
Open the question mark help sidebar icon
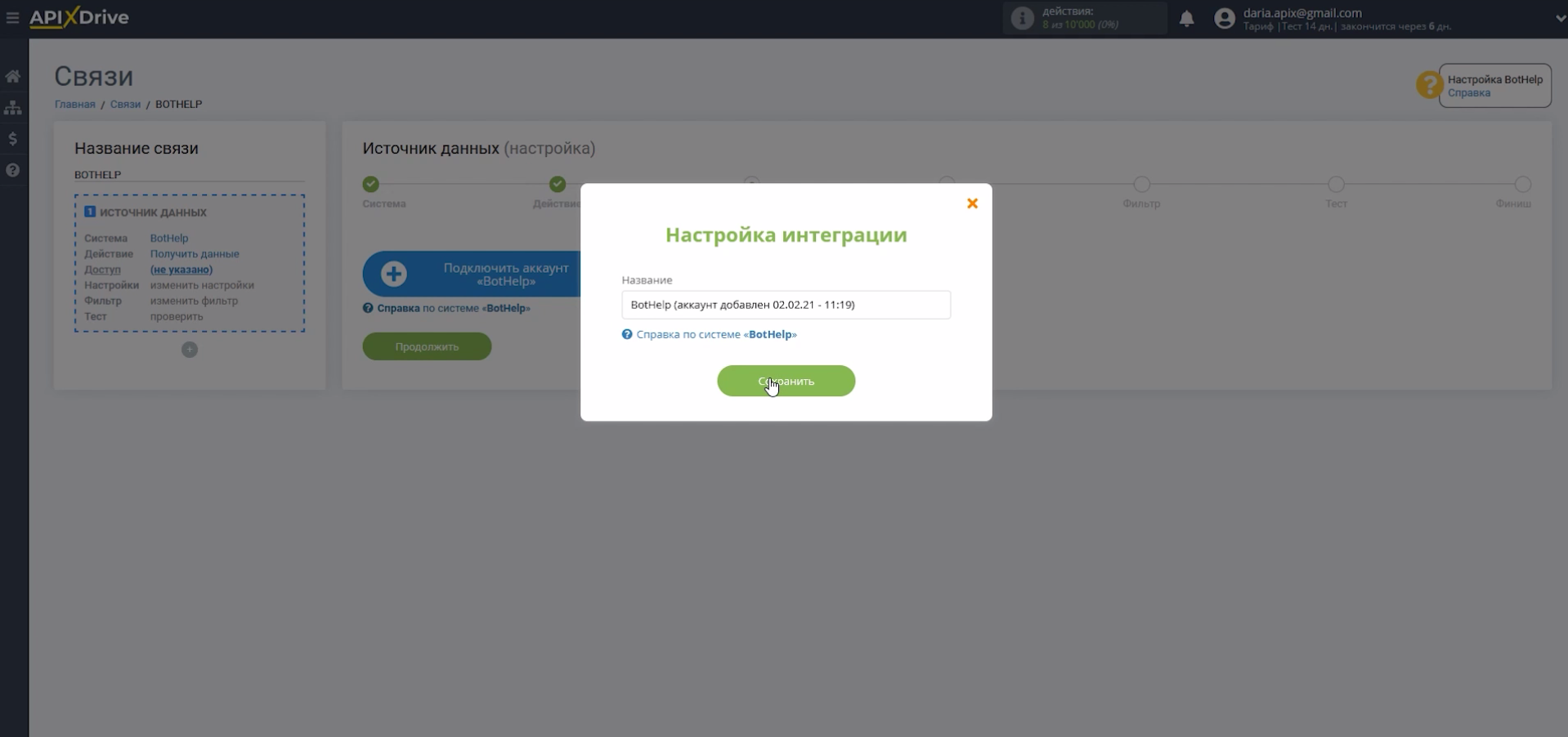[13, 170]
